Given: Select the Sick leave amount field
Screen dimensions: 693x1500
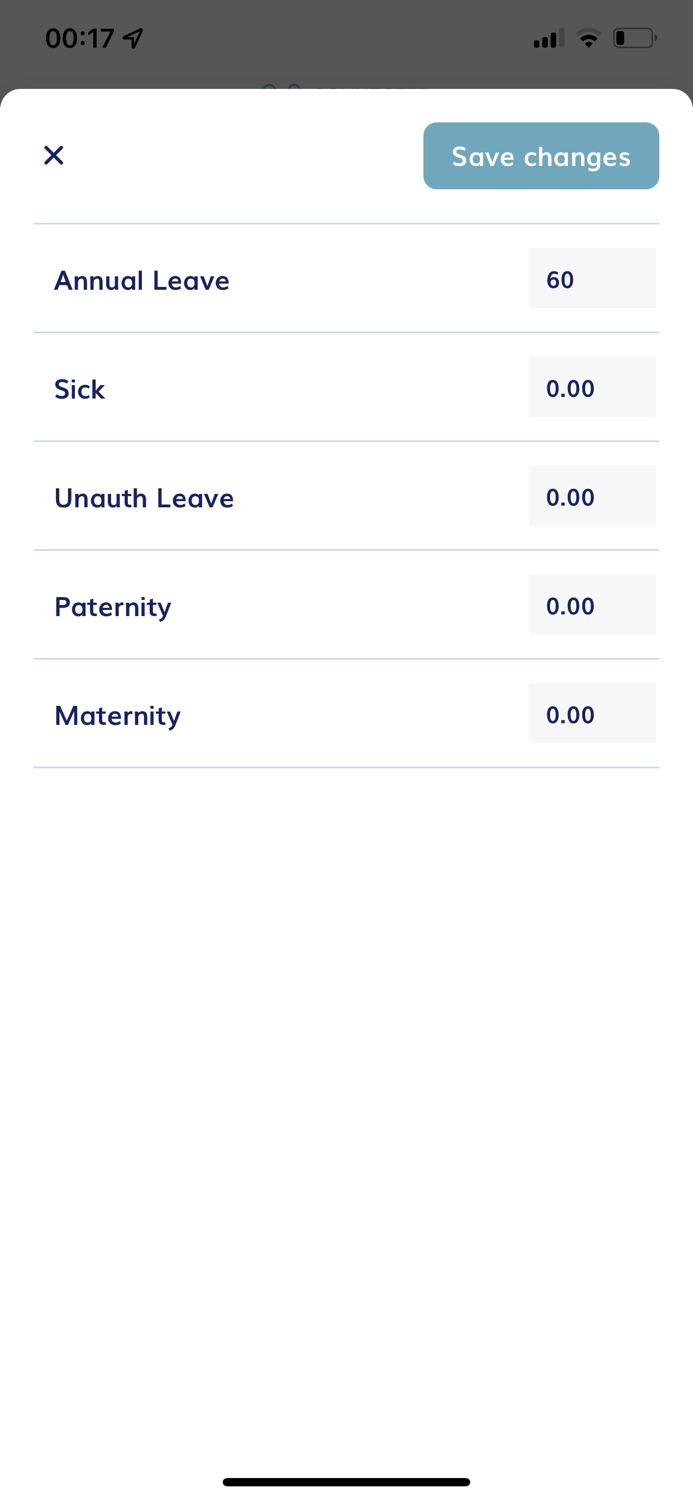Looking at the screenshot, I should [x=592, y=387].
